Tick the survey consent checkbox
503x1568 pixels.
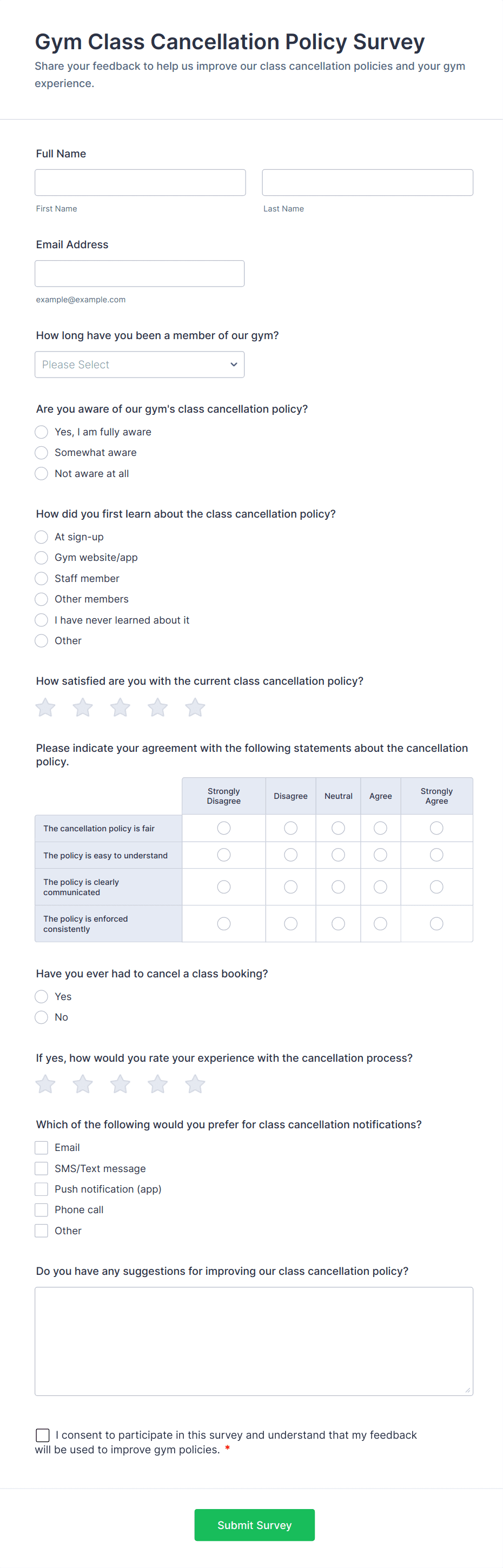tap(42, 1435)
